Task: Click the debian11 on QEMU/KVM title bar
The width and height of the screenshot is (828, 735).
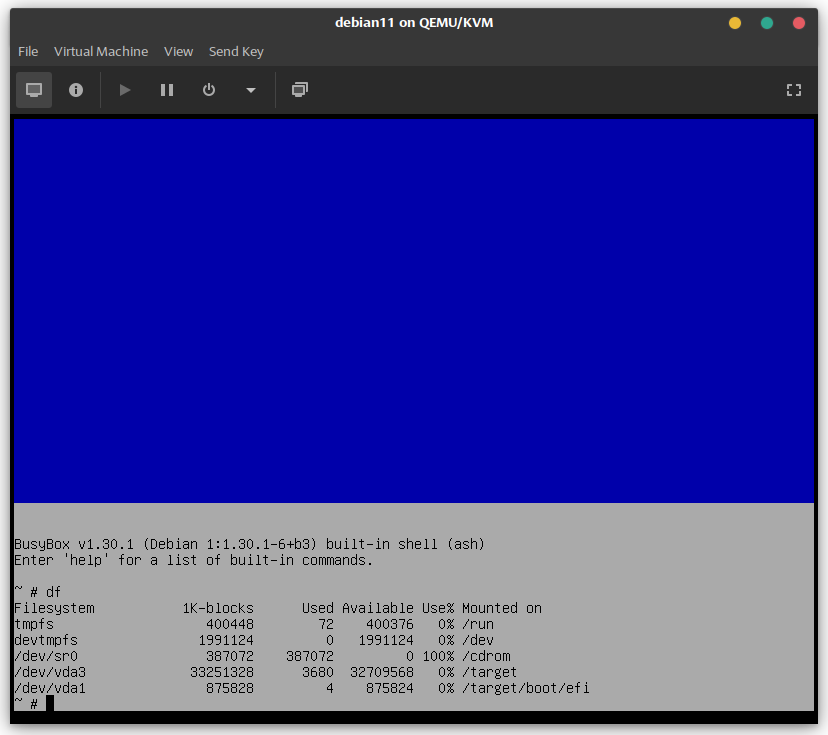Action: (413, 23)
